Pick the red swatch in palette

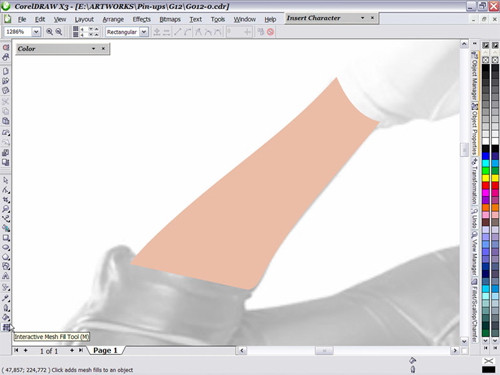tap(486, 185)
